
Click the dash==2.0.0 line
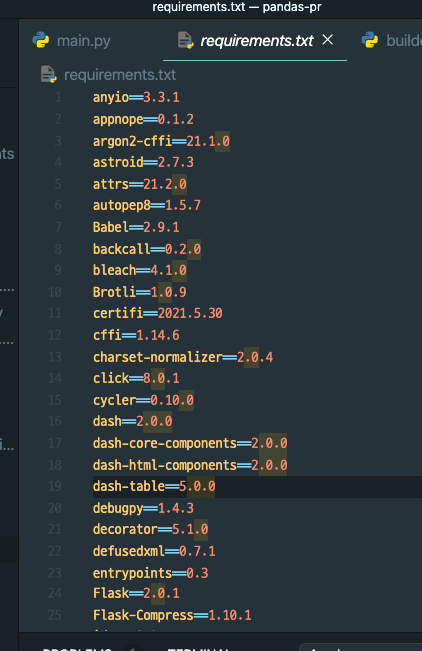132,421
